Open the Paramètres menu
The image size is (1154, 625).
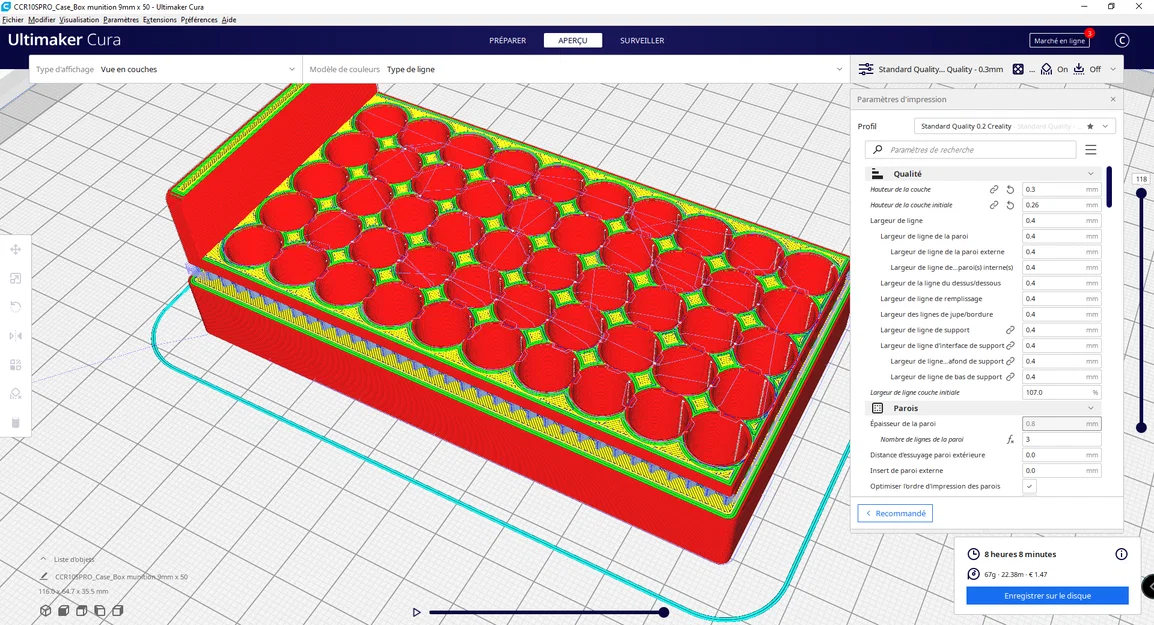coord(121,20)
